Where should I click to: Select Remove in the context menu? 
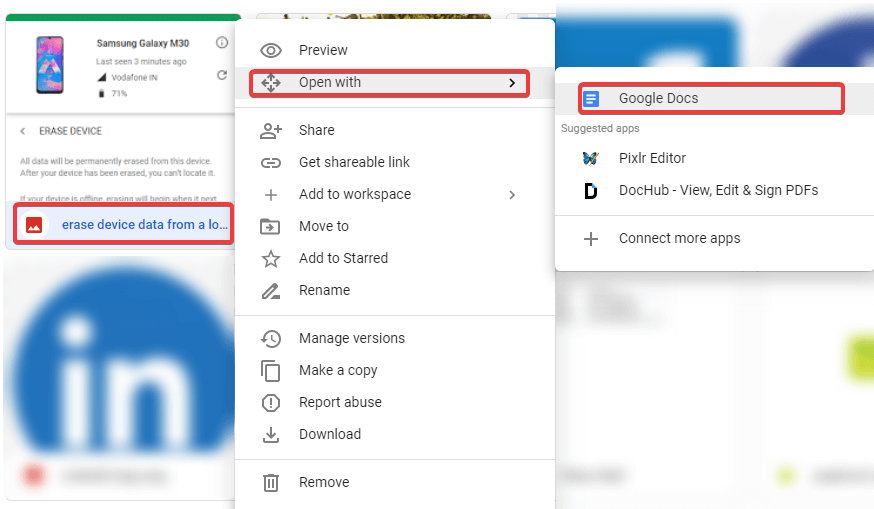[395, 483]
